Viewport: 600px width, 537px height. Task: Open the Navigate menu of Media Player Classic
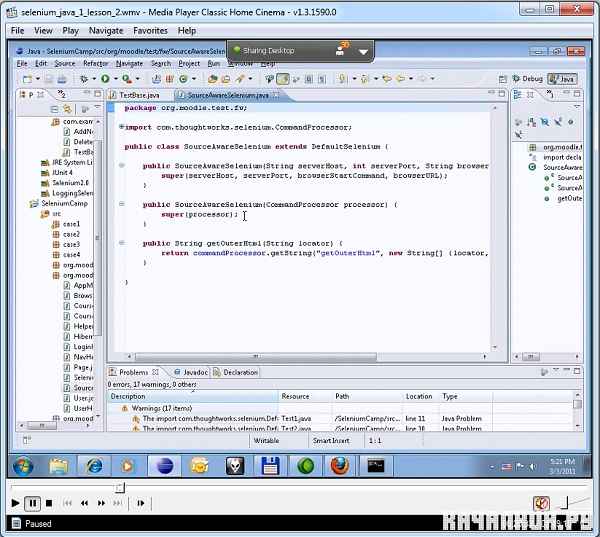pyautogui.click(x=106, y=31)
